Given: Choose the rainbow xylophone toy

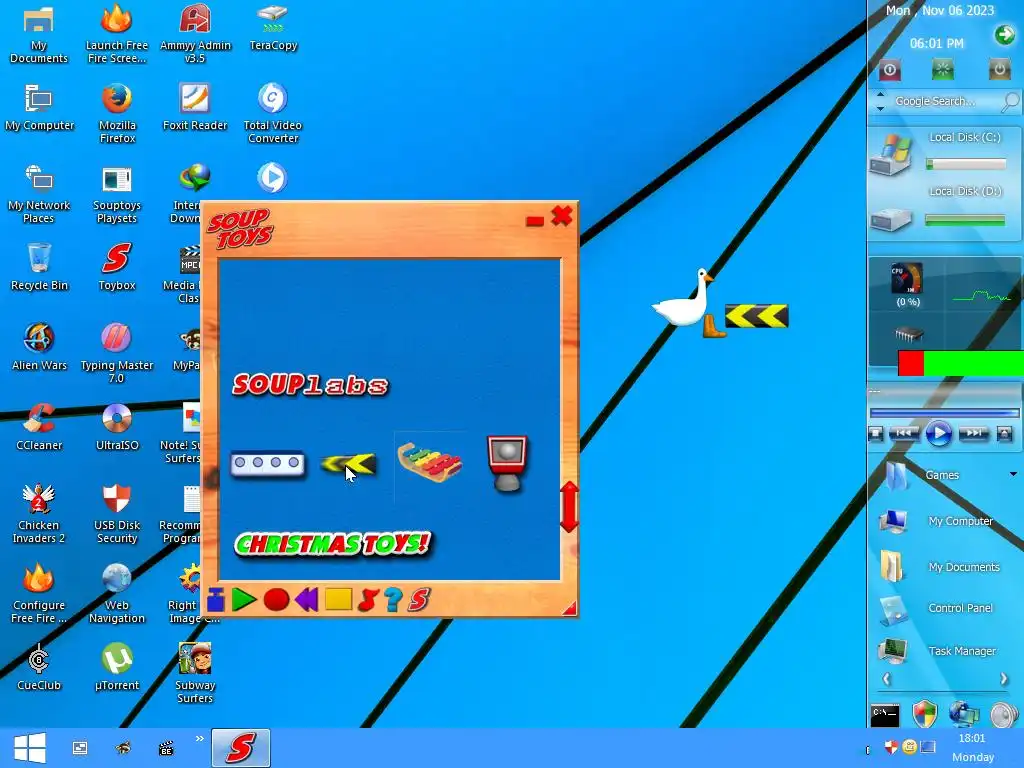Looking at the screenshot, I should 429,462.
